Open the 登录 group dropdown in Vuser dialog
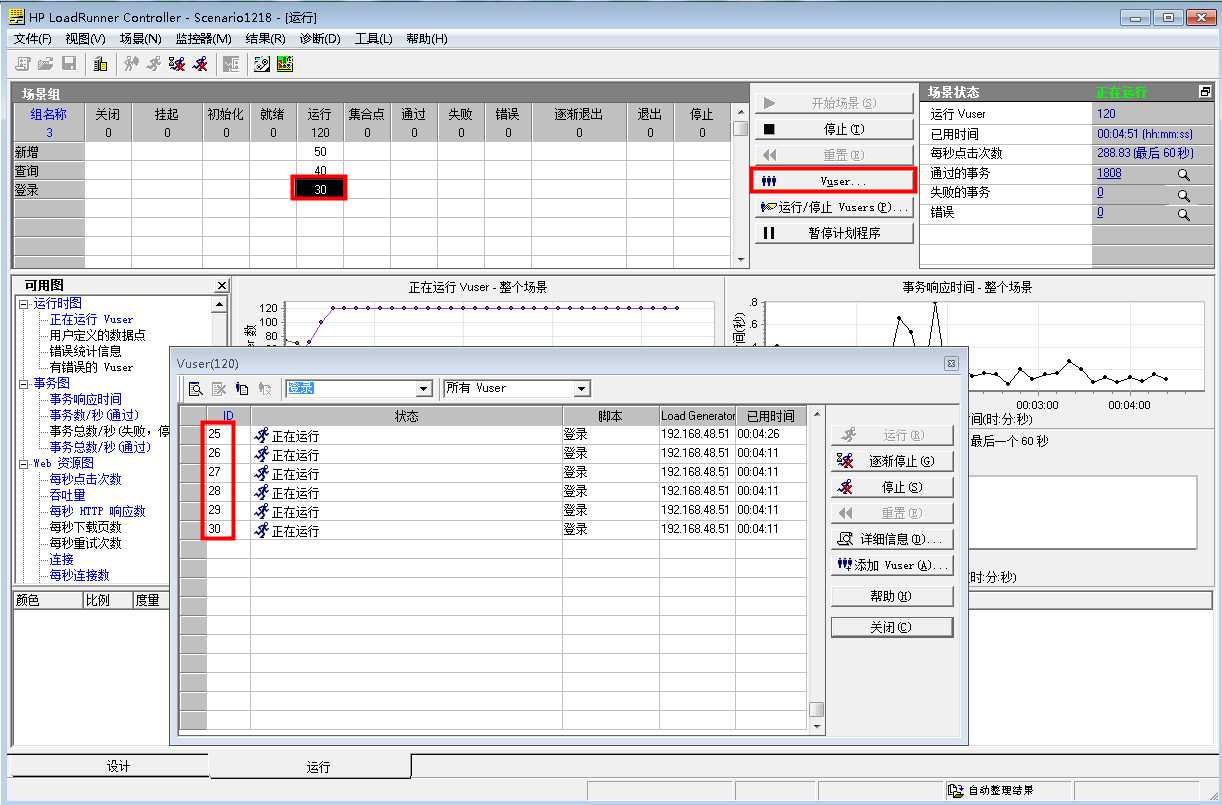 pyautogui.click(x=424, y=389)
